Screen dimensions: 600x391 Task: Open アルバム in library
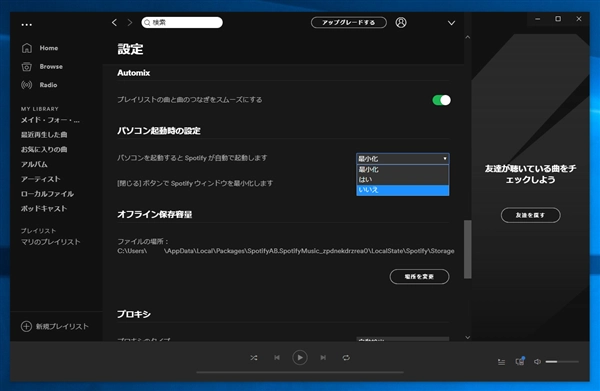tap(34, 165)
